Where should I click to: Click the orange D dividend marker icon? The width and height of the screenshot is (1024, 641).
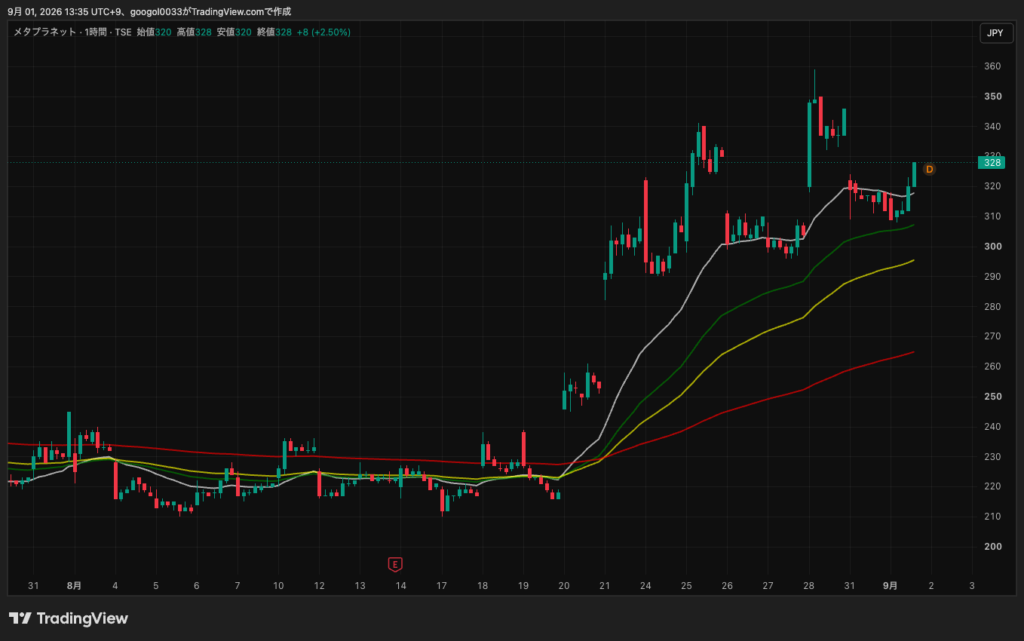(929, 169)
